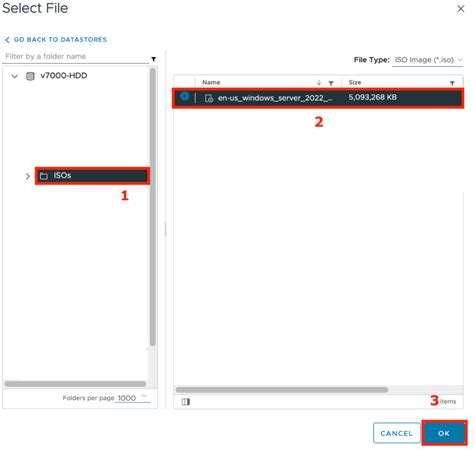Select the ISOs folder in the tree
The height and width of the screenshot is (452, 474).
(92, 176)
